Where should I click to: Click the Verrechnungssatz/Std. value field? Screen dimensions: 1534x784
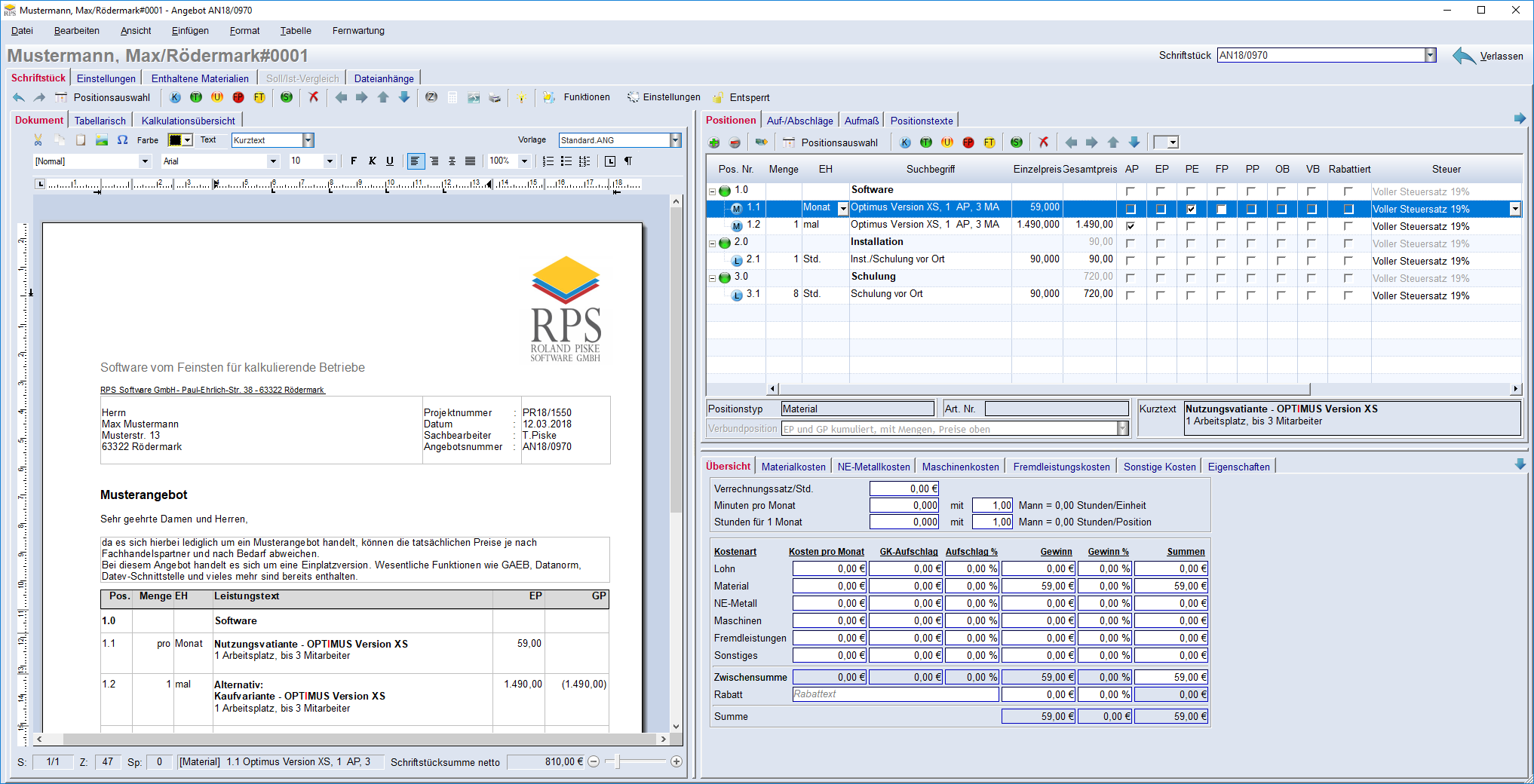coord(904,488)
